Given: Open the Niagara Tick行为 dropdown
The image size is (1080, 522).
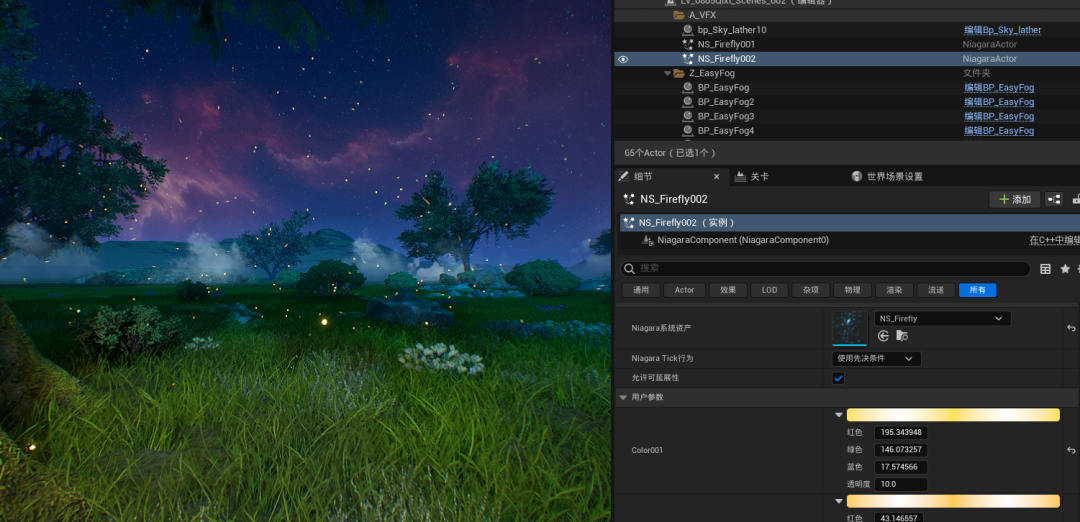Looking at the screenshot, I should [x=876, y=359].
